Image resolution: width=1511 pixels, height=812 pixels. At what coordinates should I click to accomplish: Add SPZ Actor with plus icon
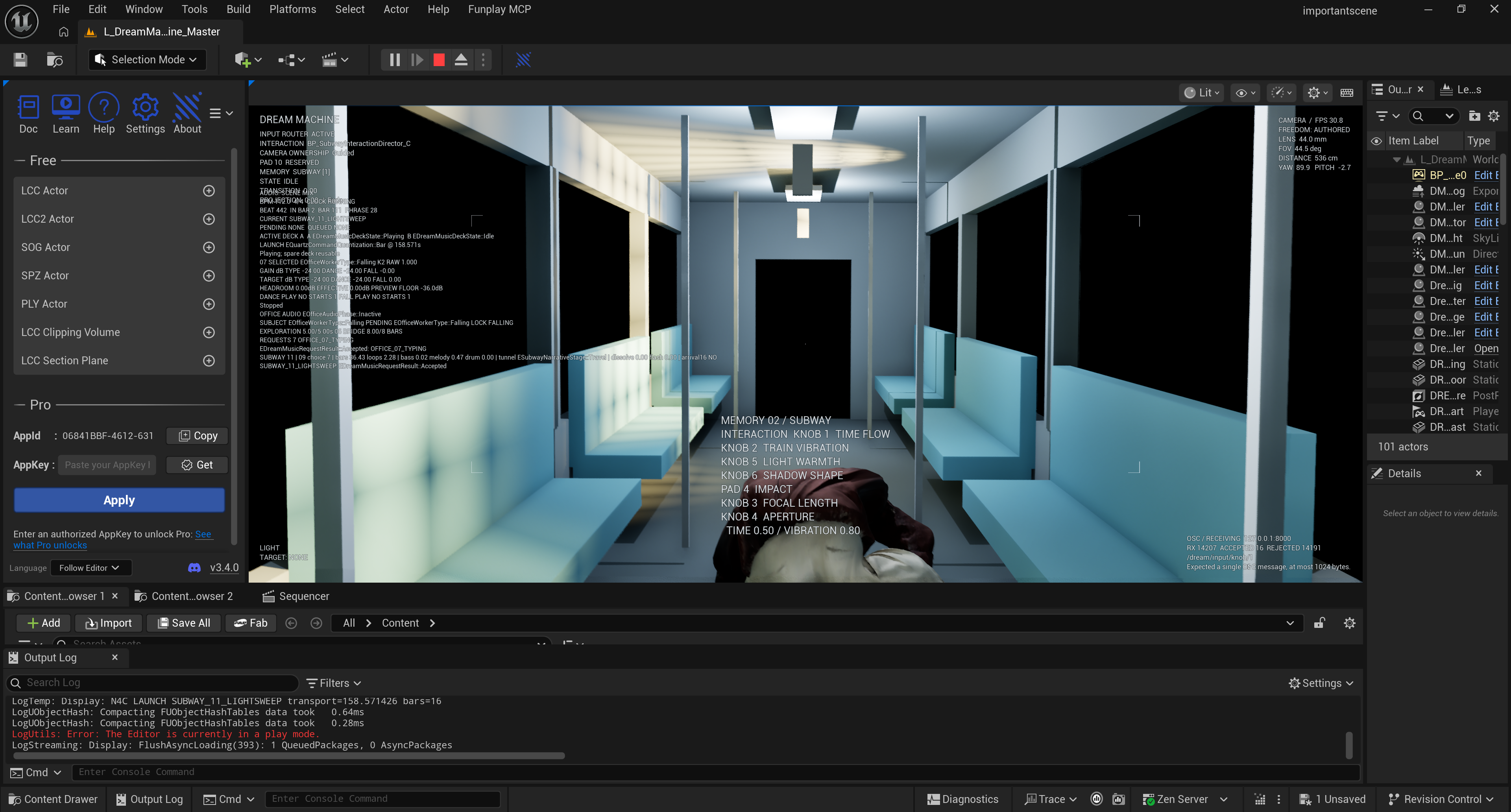(x=208, y=275)
